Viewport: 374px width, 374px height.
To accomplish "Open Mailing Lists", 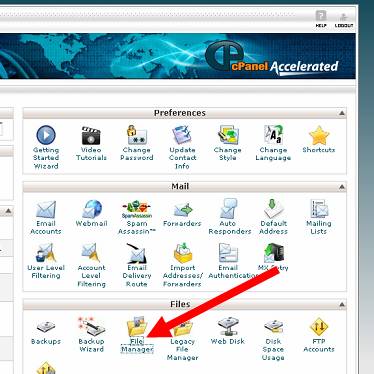I will pos(319,217).
